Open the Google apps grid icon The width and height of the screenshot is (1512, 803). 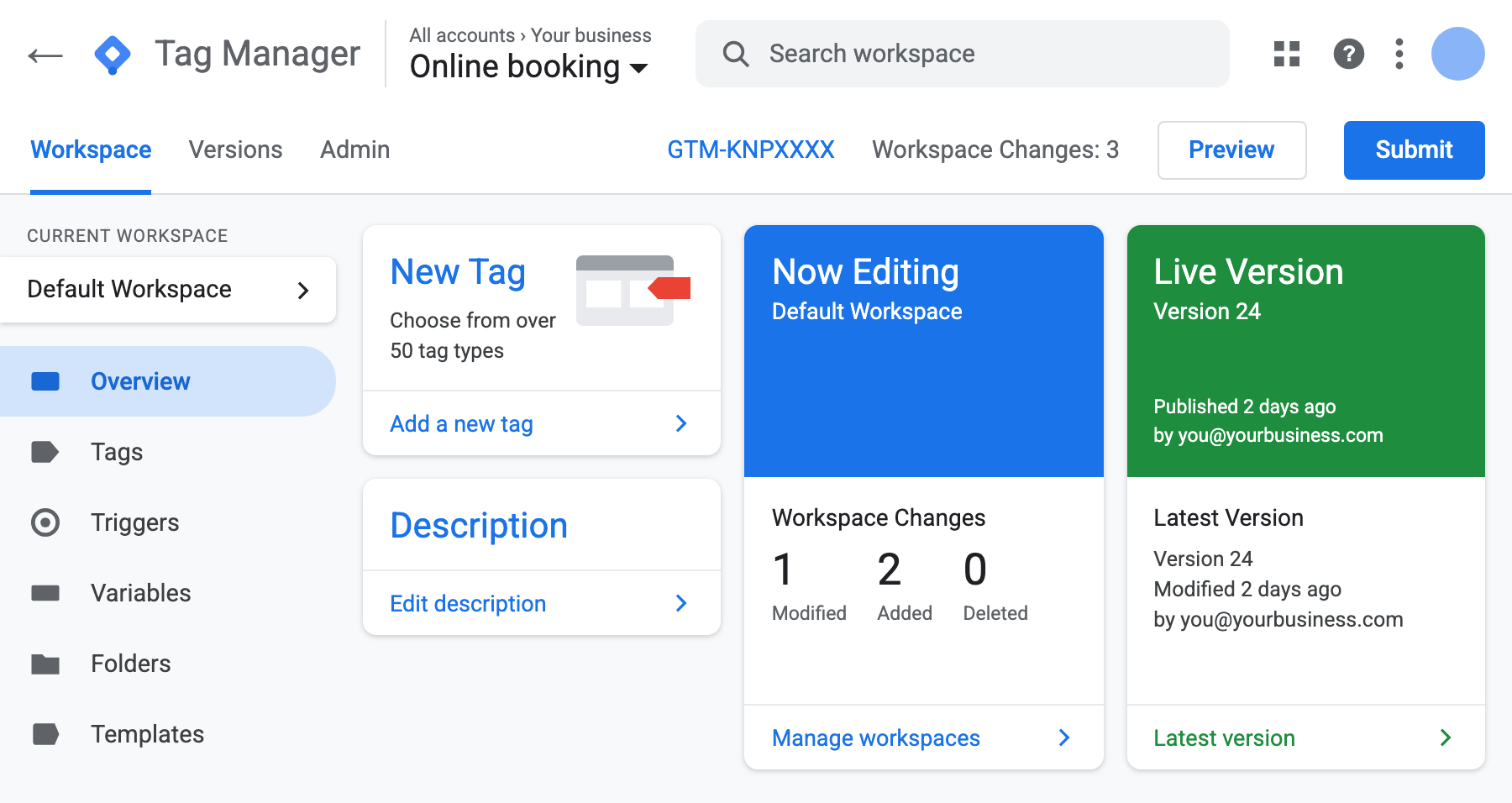point(1287,54)
